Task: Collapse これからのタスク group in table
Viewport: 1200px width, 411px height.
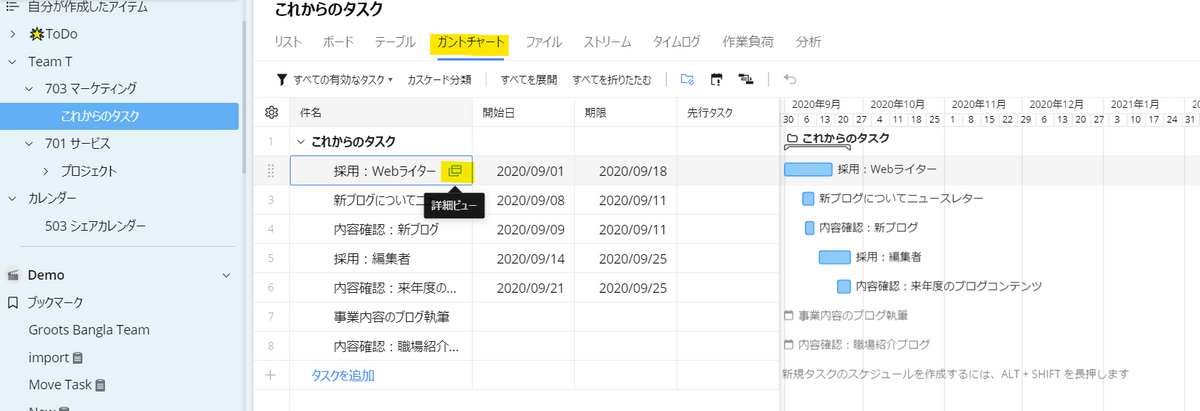Action: (300, 142)
